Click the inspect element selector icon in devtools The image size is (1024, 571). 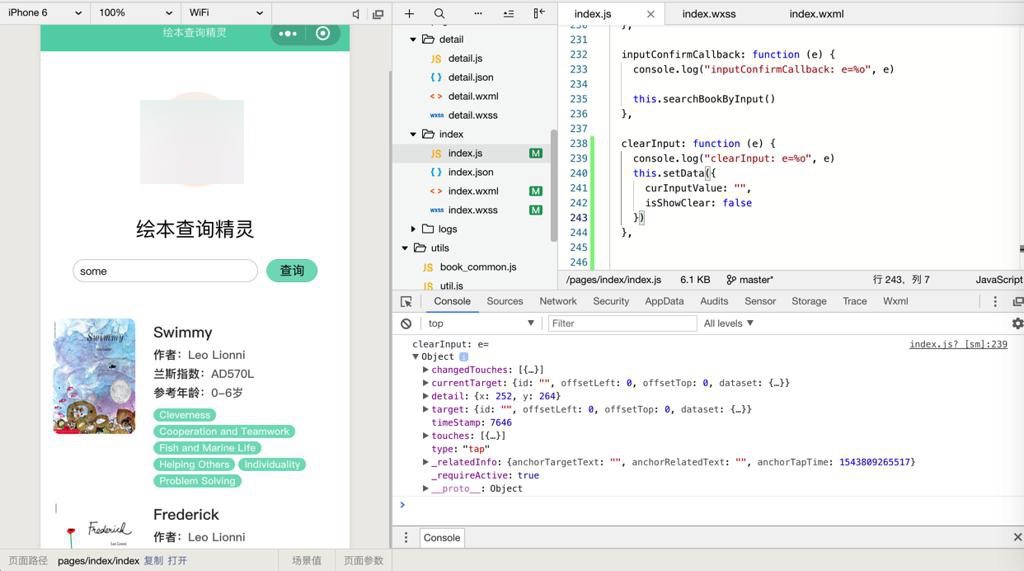(x=406, y=301)
